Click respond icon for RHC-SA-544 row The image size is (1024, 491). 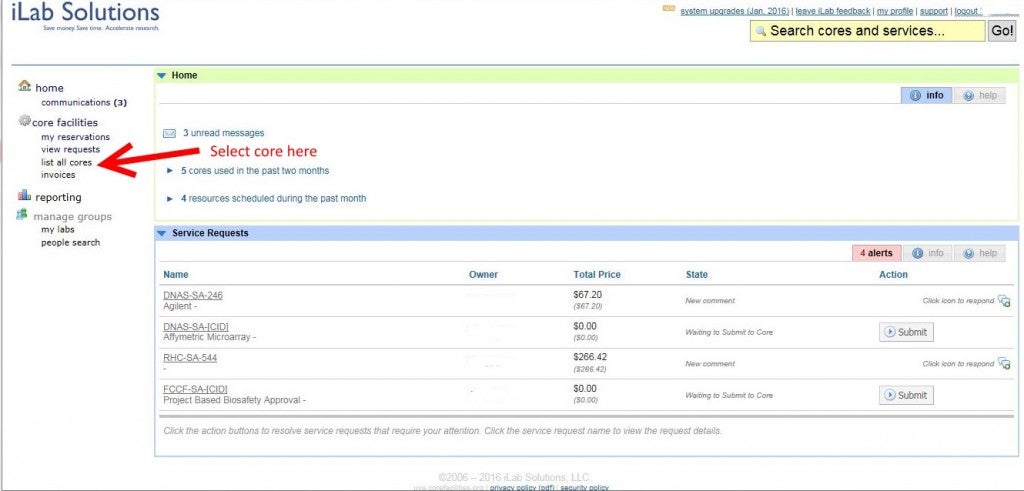[x=1004, y=363]
